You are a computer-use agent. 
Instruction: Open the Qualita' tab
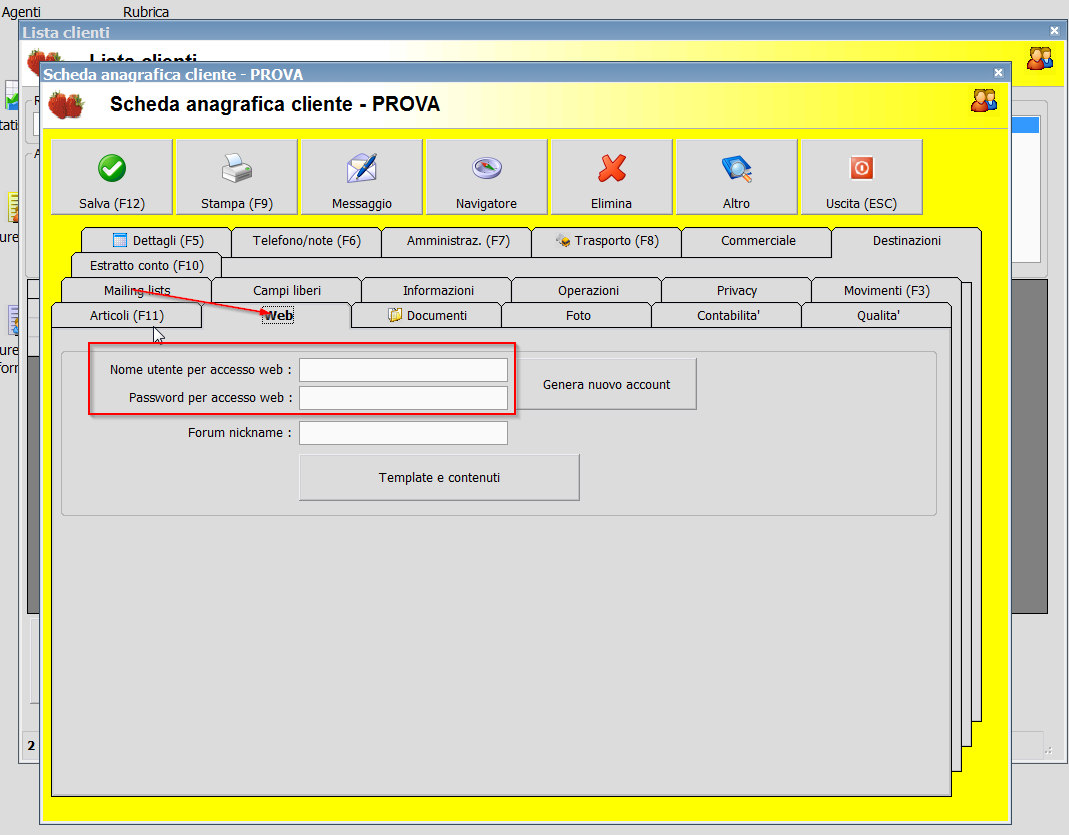point(877,316)
